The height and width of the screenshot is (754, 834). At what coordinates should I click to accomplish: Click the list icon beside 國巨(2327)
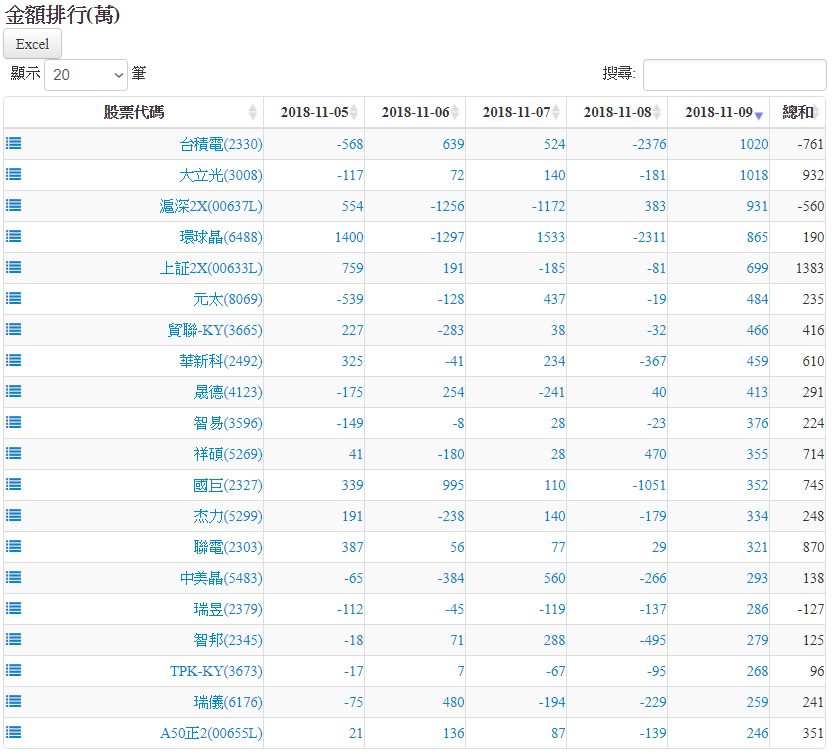[x=14, y=484]
